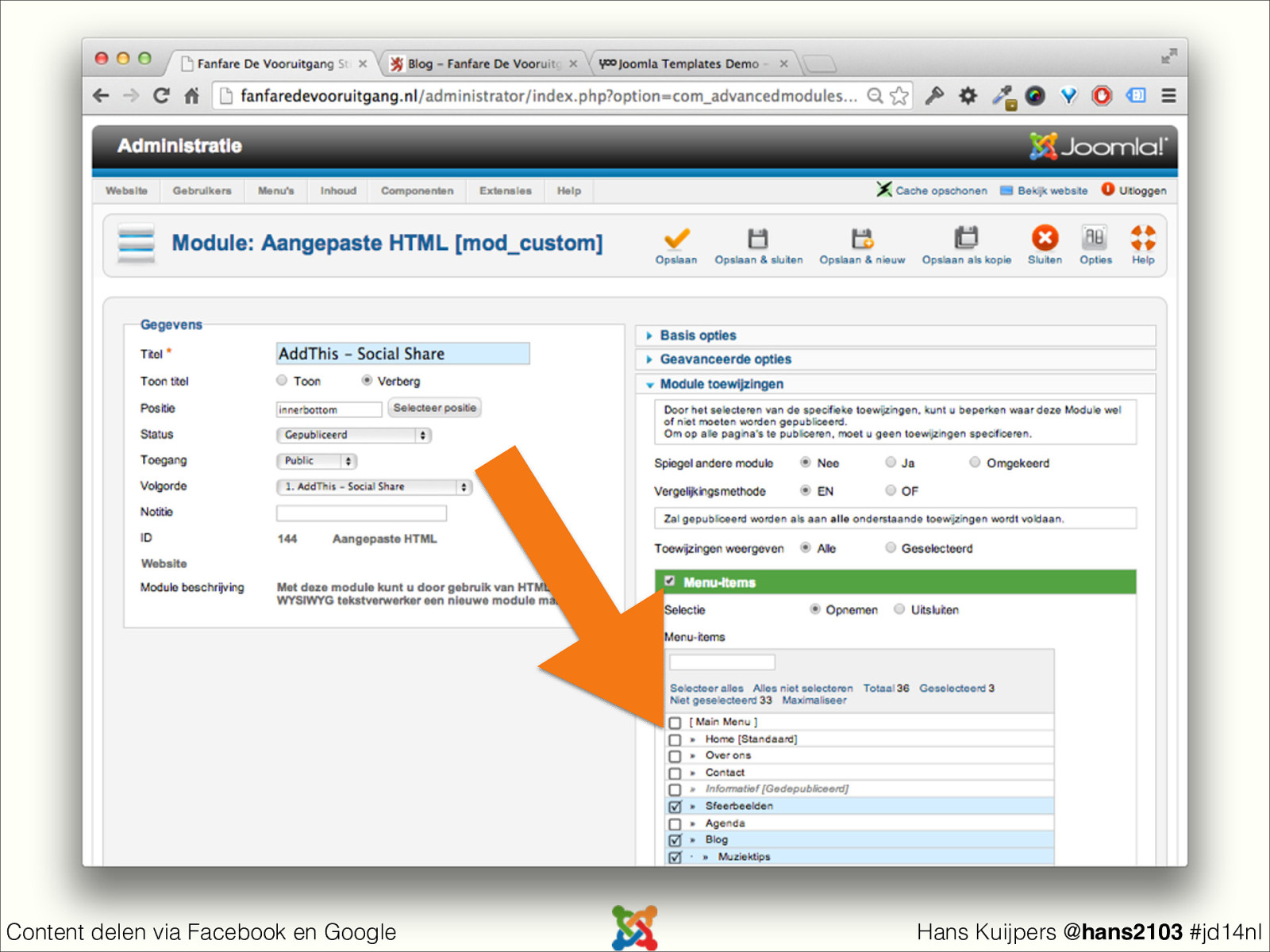Expand the Contact tree arrow

point(692,773)
